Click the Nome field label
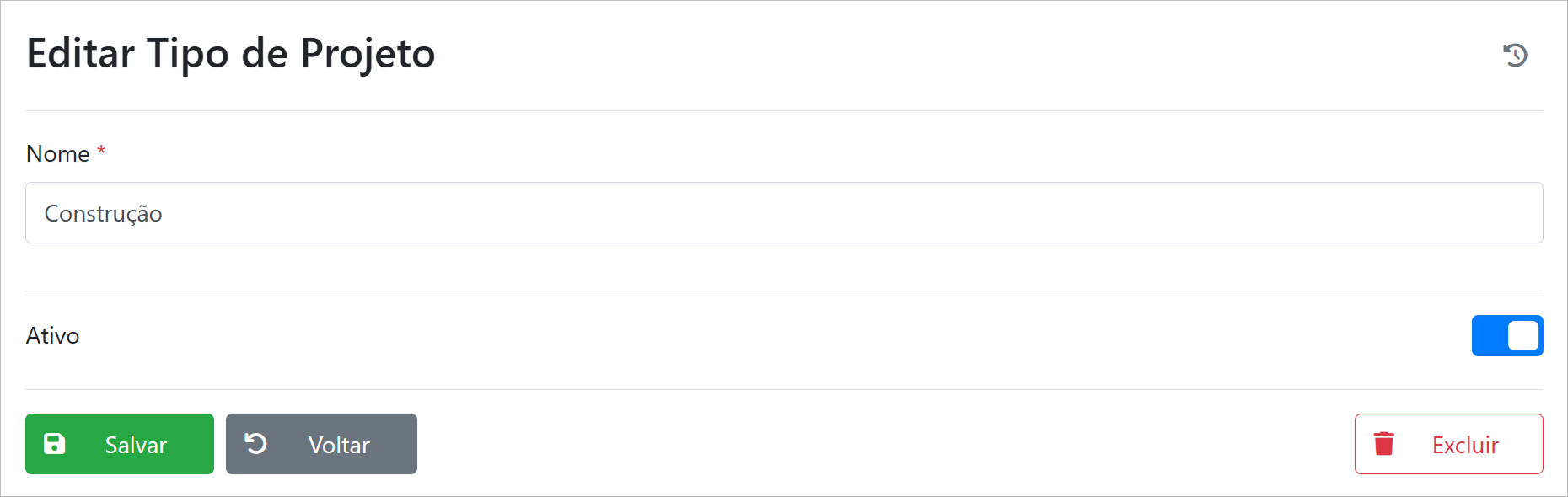 [x=57, y=154]
